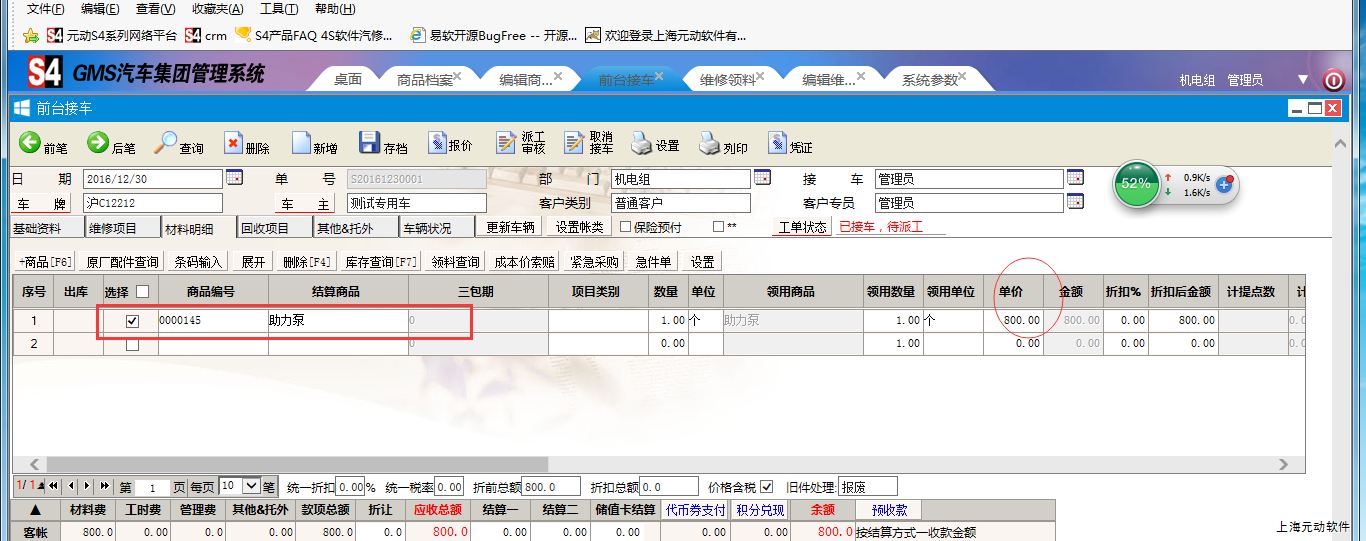The width and height of the screenshot is (1366, 541).
Task: Open the 日期 calendar picker
Action: click(x=234, y=178)
